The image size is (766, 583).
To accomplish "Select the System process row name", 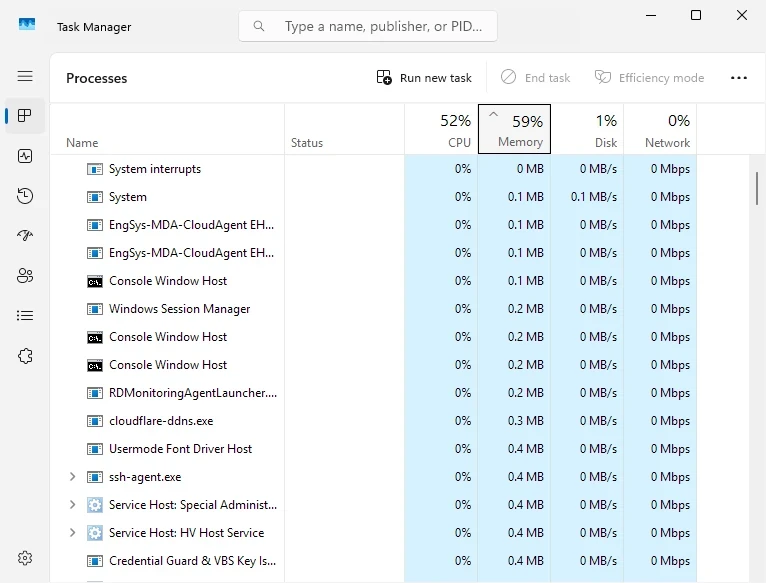I will click(128, 197).
